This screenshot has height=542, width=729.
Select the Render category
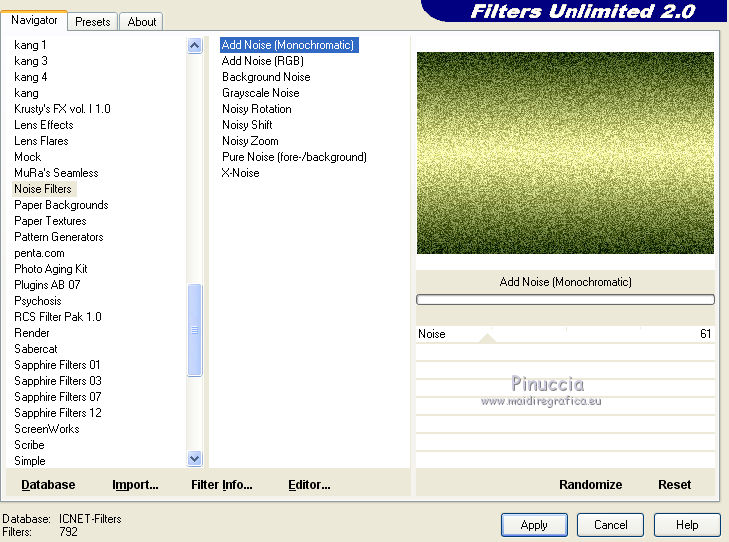[32, 333]
